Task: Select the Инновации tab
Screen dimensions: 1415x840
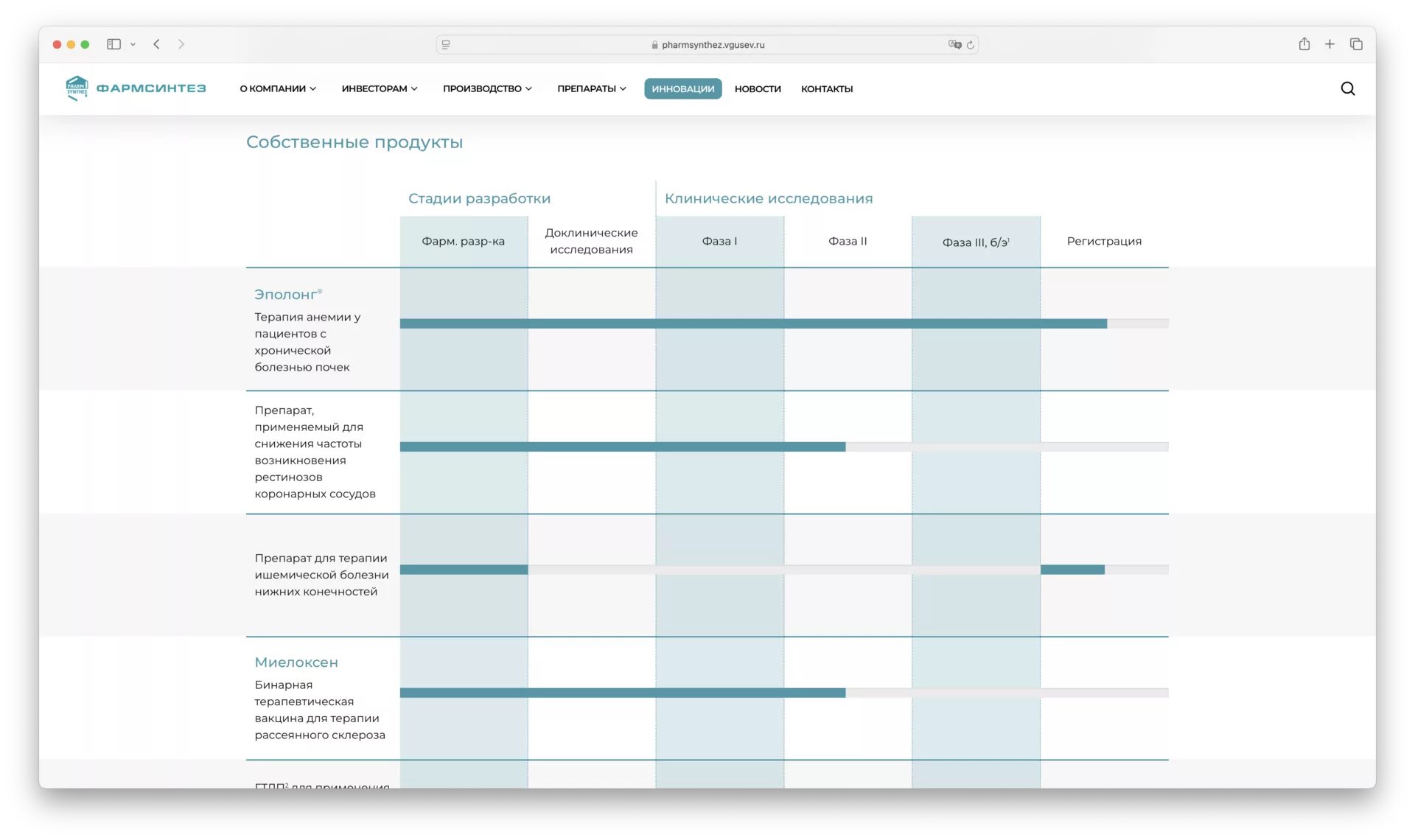Action: 682,88
